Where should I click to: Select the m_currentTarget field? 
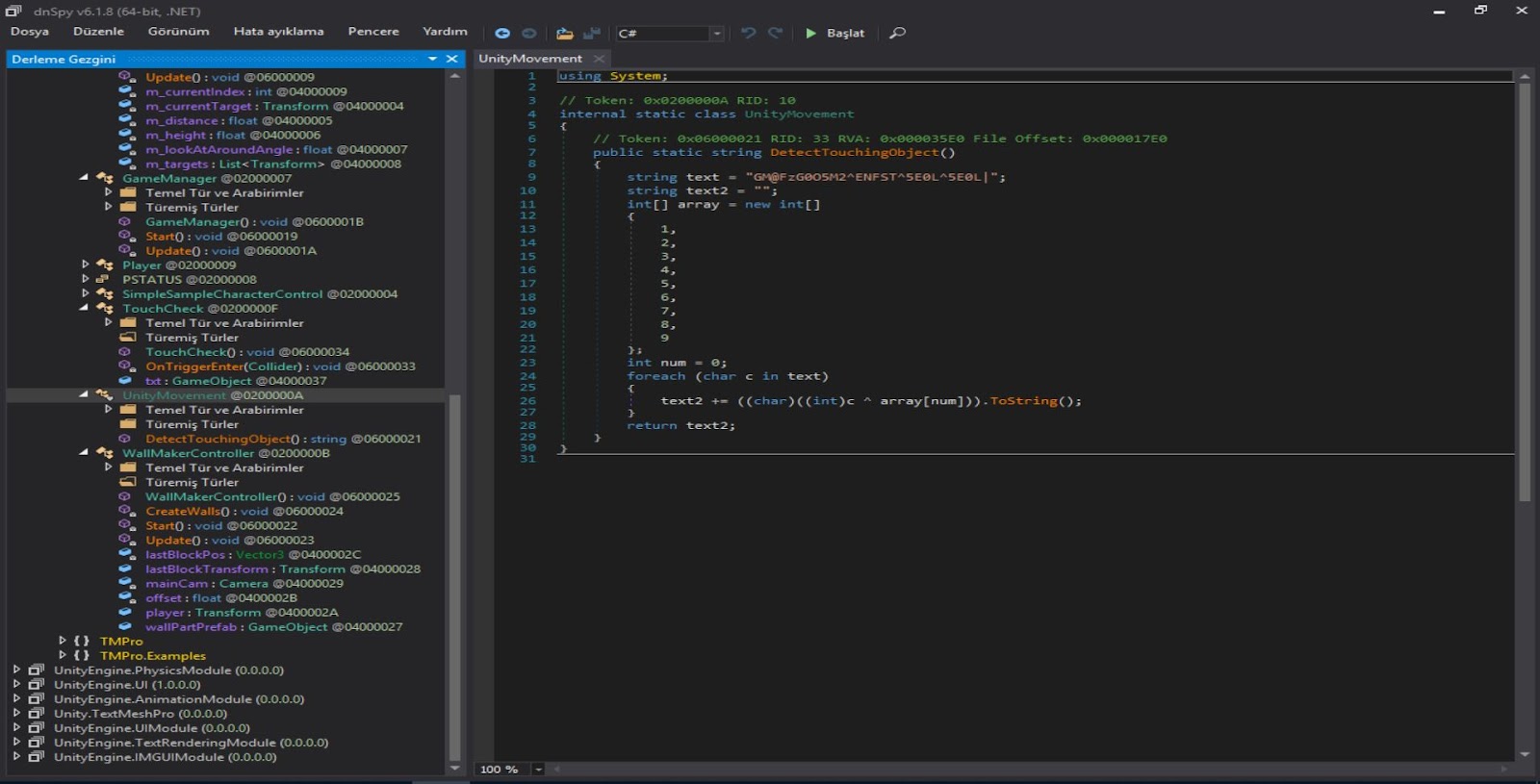pyautogui.click(x=274, y=106)
